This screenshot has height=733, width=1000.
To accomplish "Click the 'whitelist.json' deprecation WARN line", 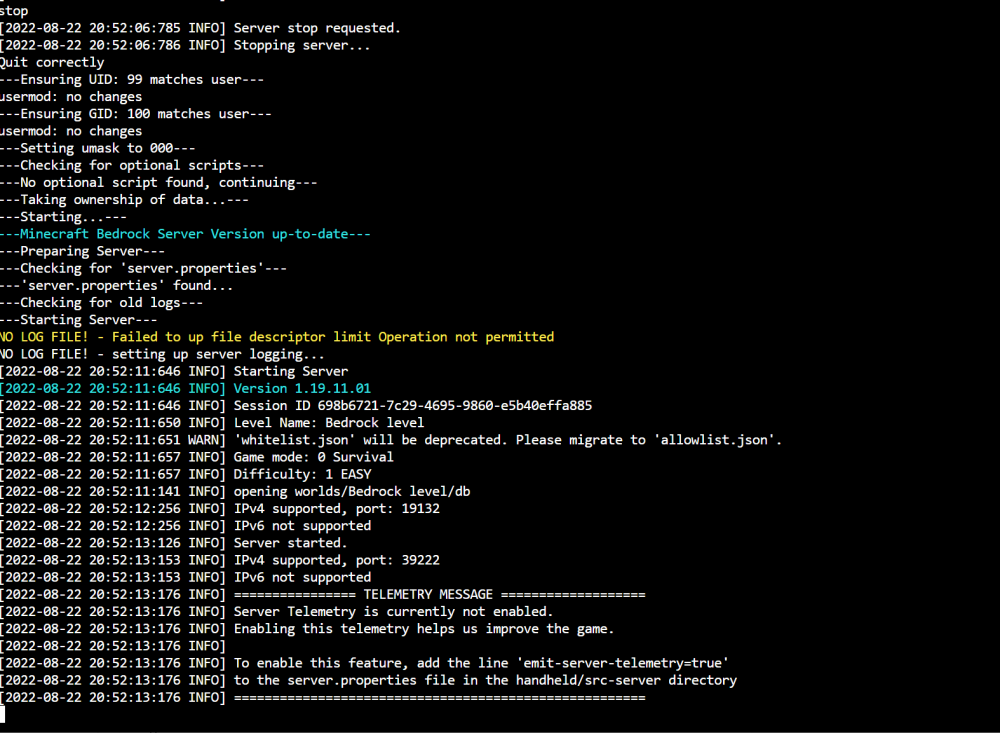I will [x=391, y=440].
